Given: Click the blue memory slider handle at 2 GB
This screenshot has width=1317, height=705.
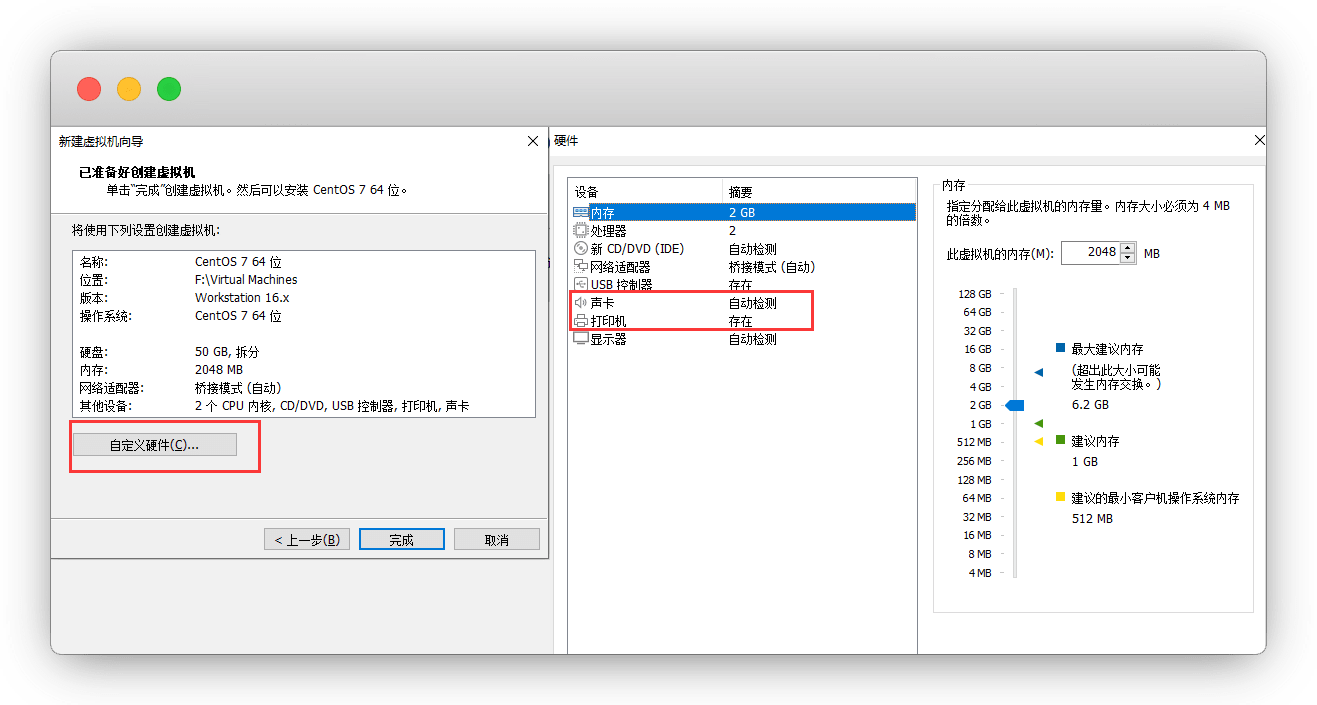Looking at the screenshot, I should [1015, 405].
